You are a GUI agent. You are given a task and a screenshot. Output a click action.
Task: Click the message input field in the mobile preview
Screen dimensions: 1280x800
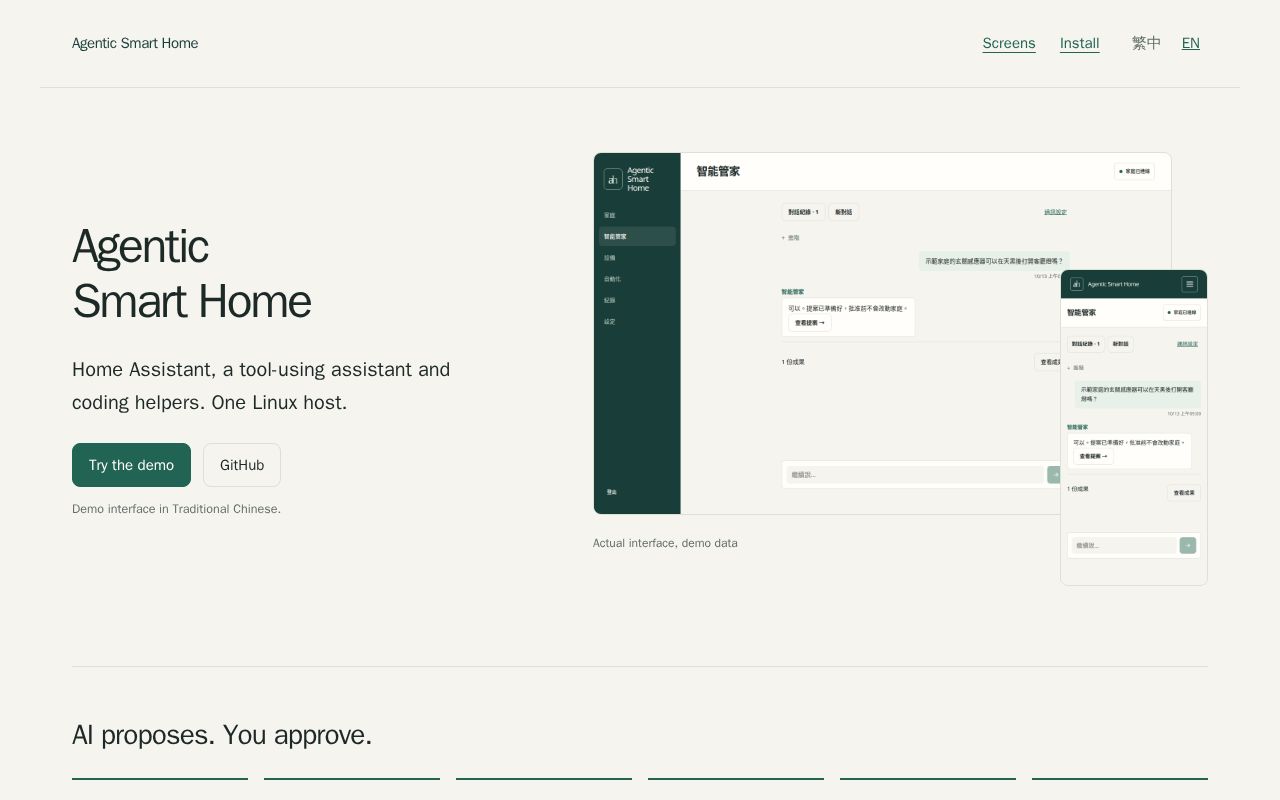pos(1124,545)
